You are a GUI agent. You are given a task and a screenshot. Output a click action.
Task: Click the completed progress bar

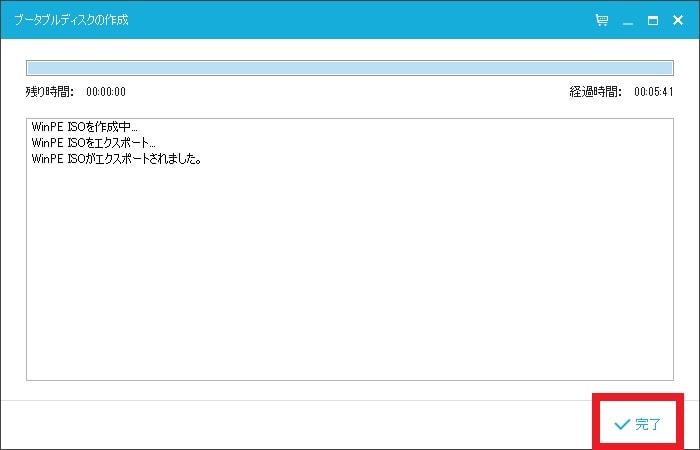tap(350, 68)
